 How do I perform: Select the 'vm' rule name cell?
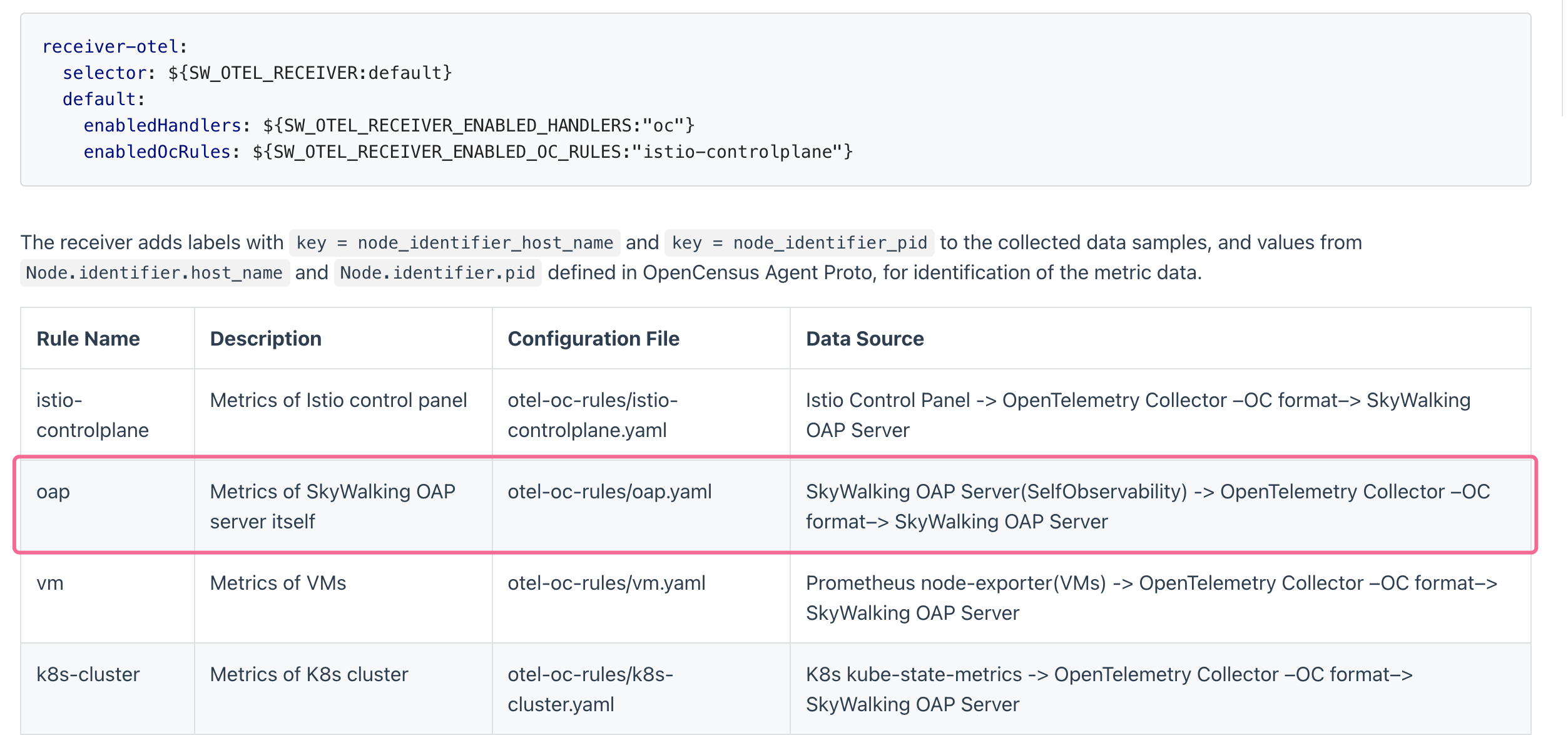point(50,583)
